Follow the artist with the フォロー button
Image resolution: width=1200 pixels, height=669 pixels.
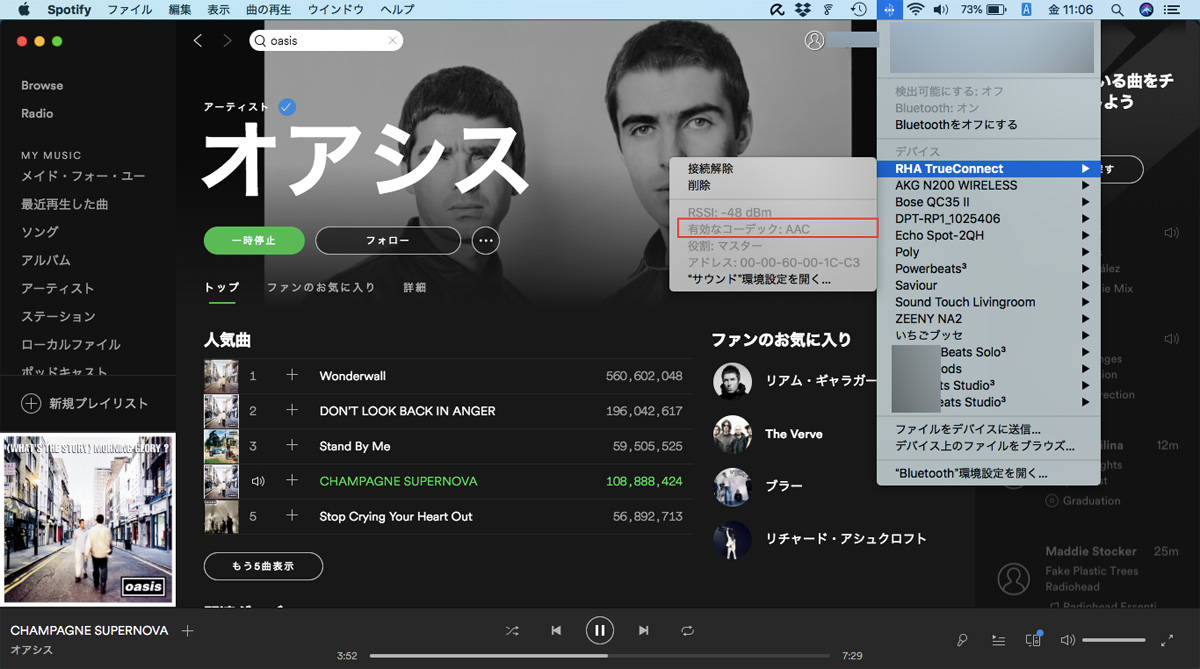[388, 241]
